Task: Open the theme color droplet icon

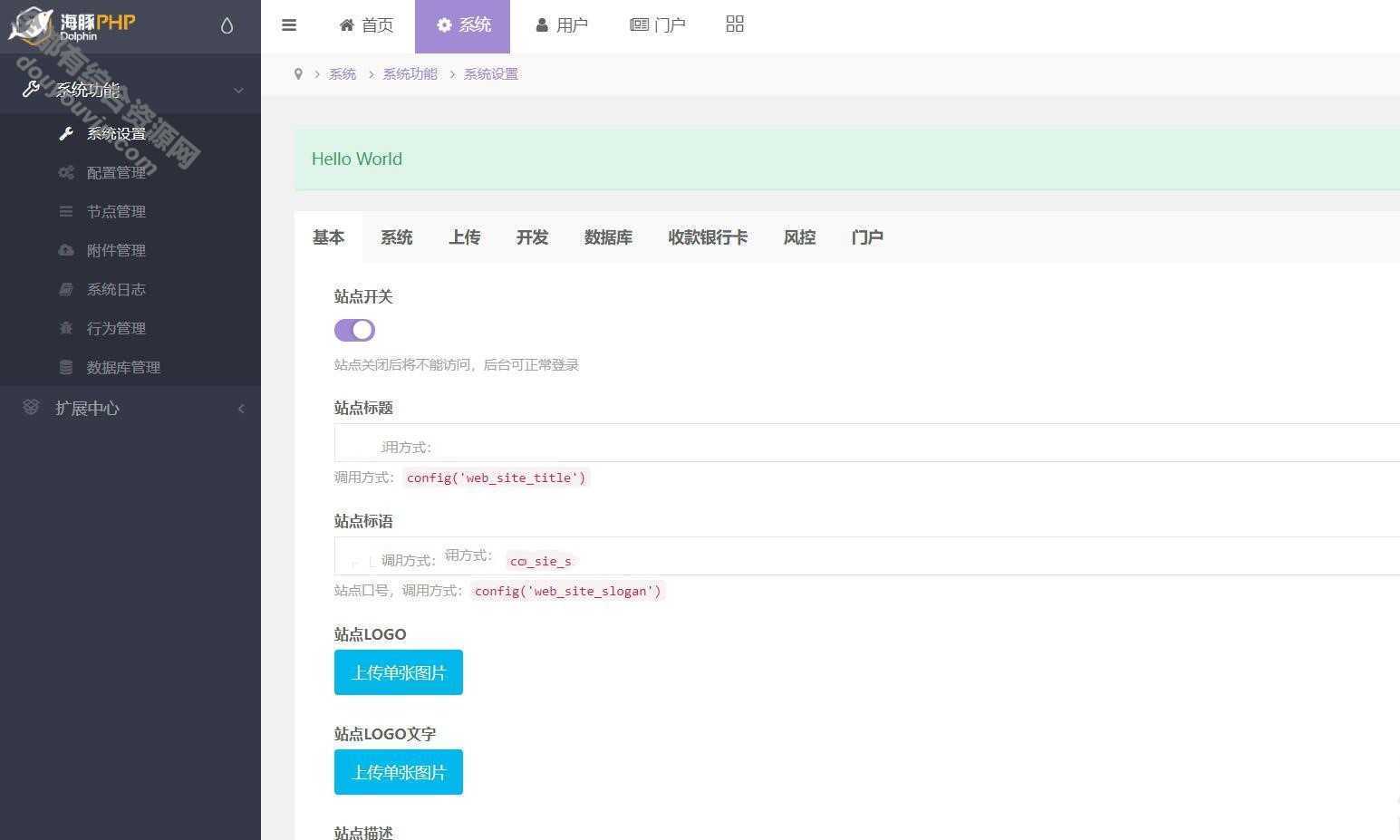Action: (x=227, y=25)
